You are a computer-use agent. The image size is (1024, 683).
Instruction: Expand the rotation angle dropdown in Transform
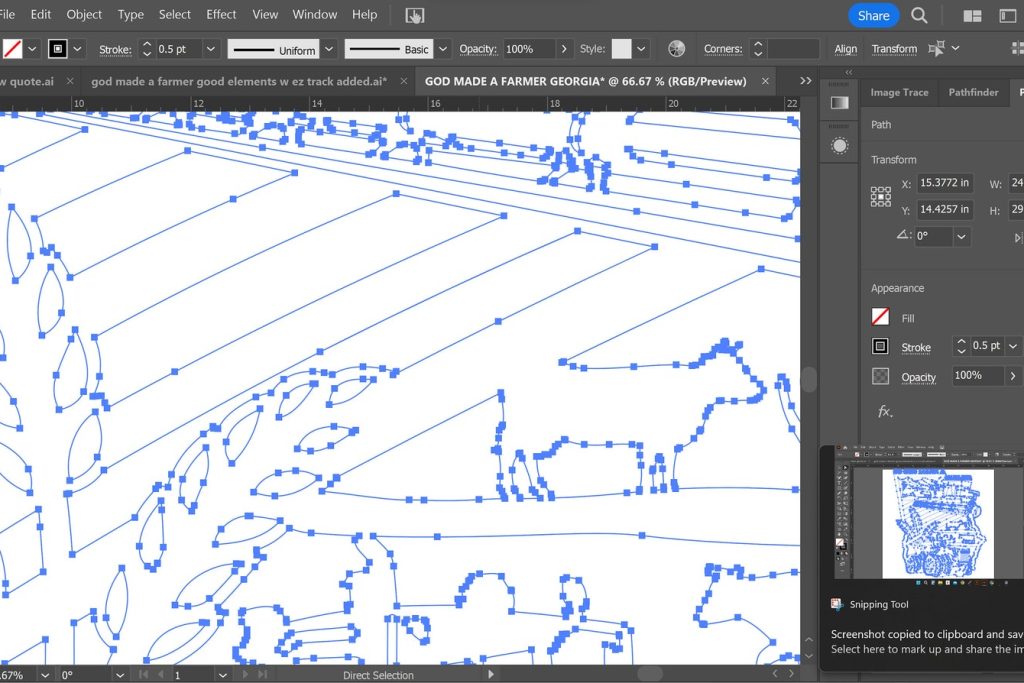point(961,237)
